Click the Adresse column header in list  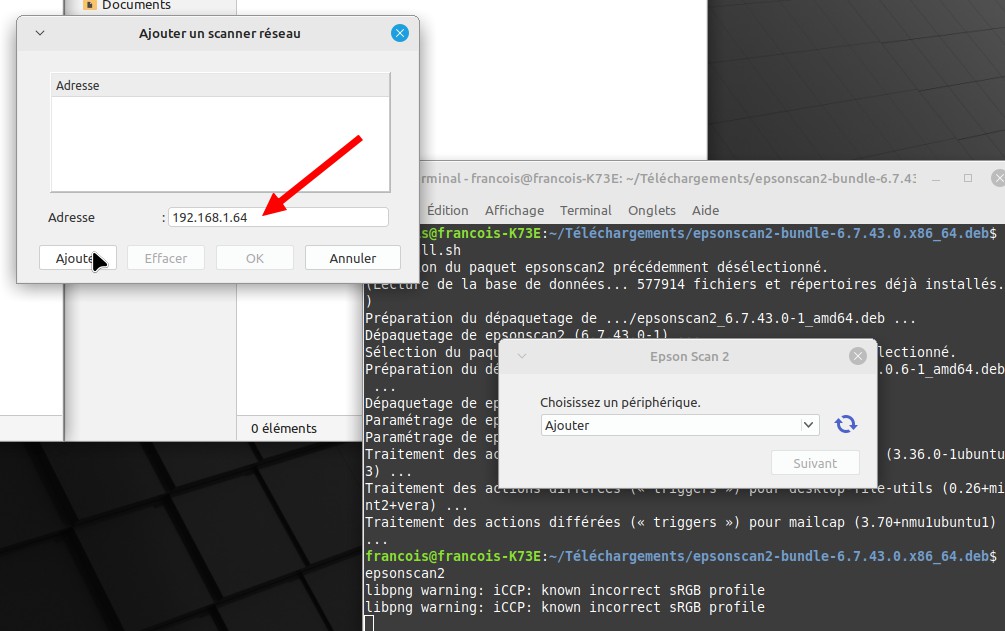tap(220, 85)
